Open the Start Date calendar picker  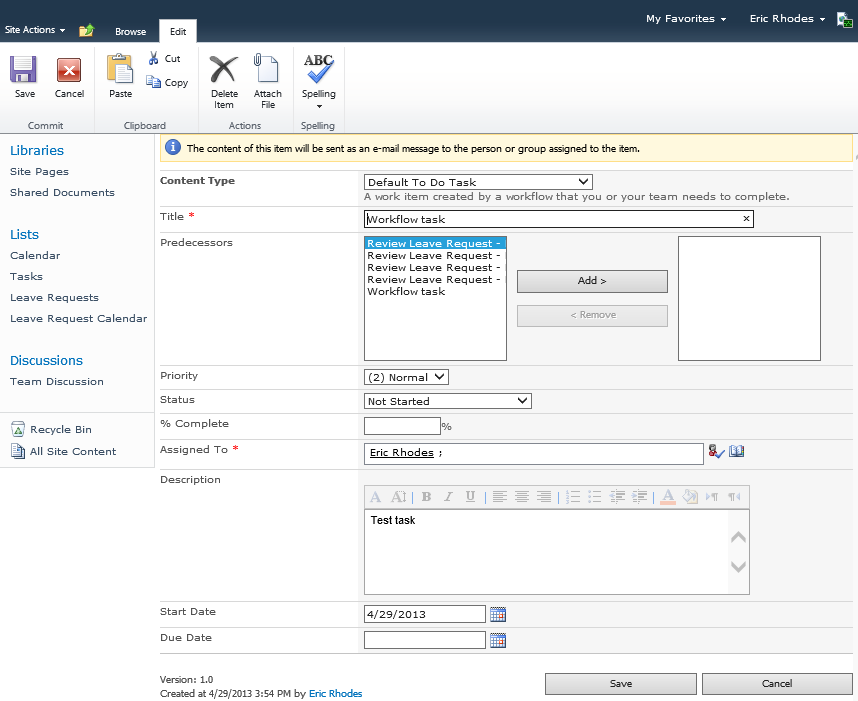pyautogui.click(x=498, y=614)
